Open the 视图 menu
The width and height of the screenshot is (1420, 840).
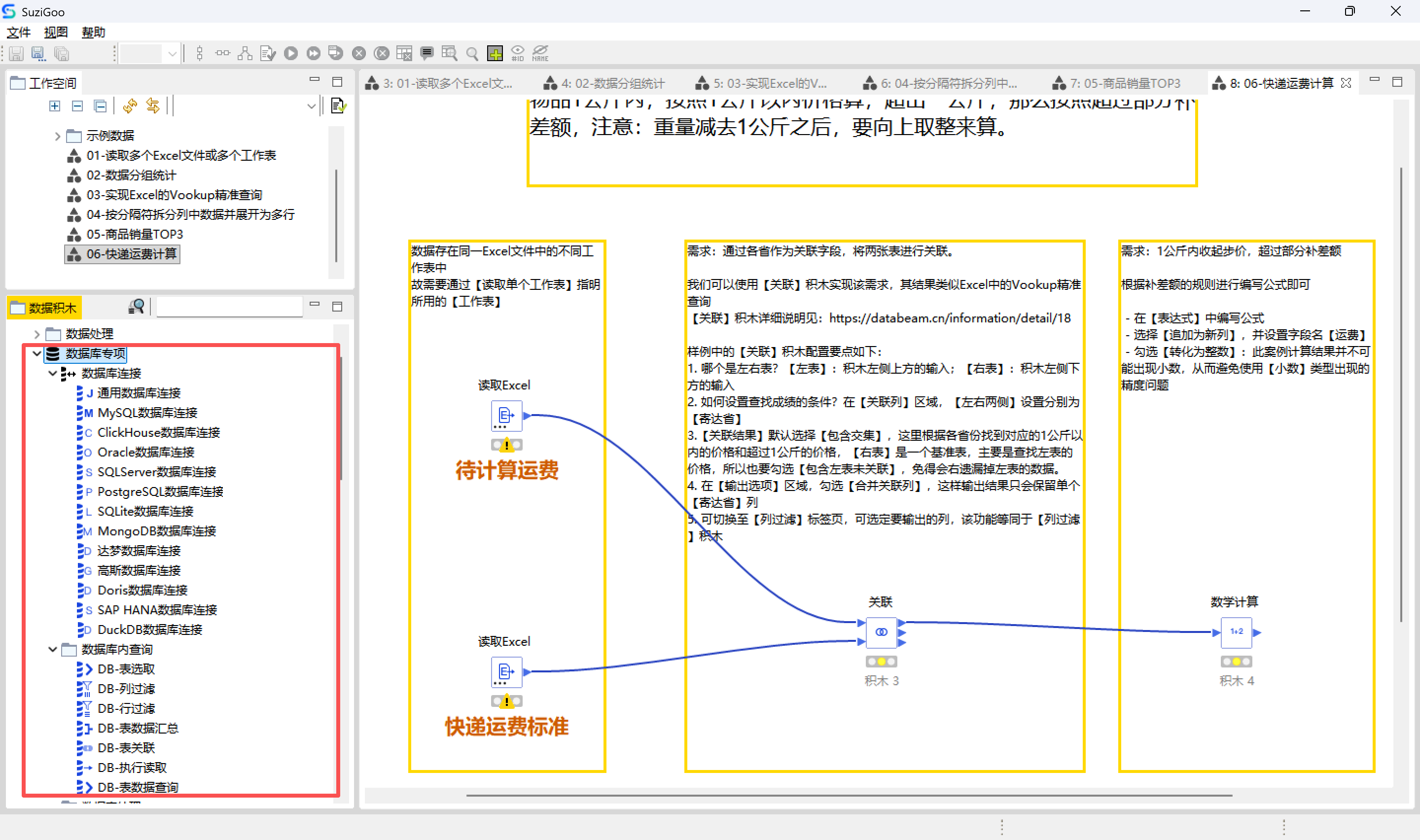click(x=56, y=32)
